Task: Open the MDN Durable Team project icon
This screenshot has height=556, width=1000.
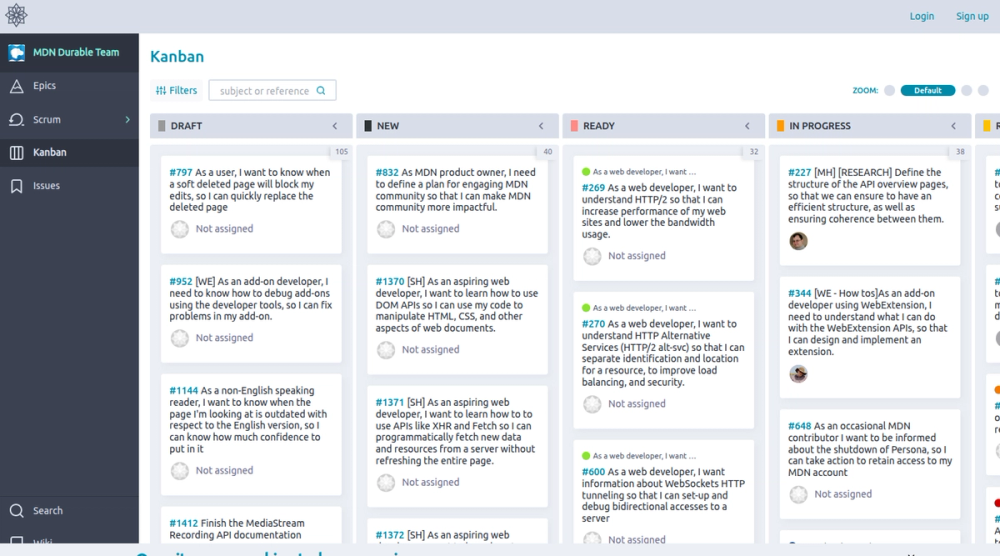Action: (x=17, y=52)
